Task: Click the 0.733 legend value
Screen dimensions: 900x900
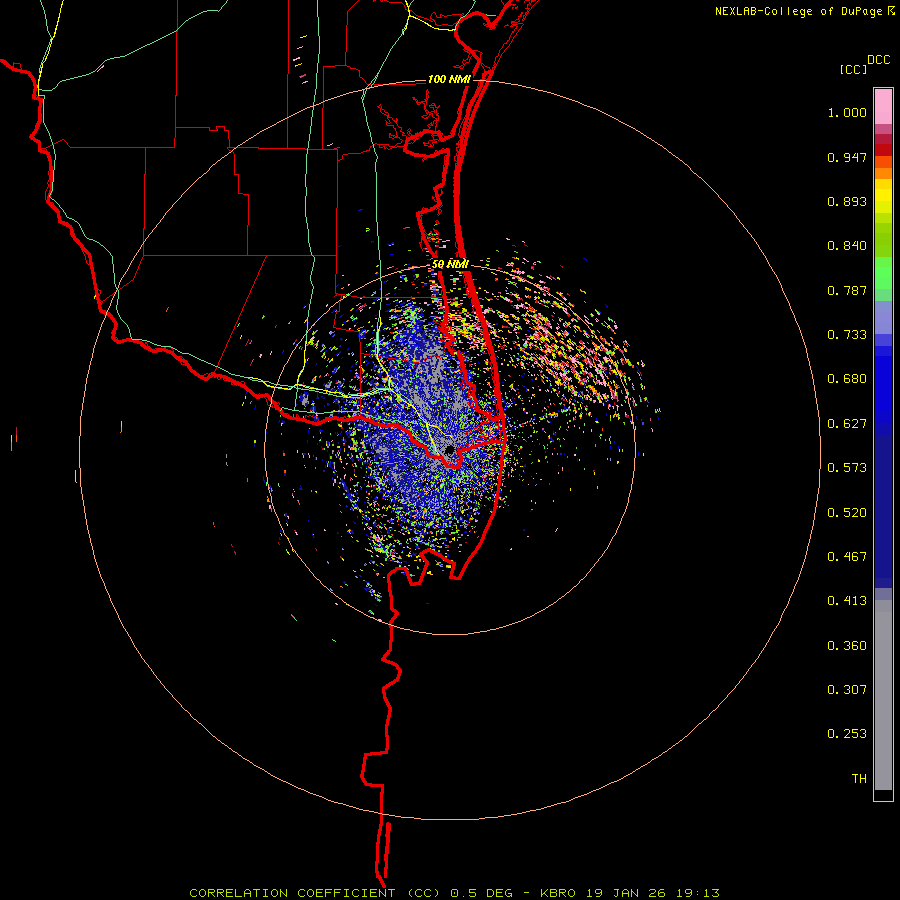Action: tap(847, 335)
